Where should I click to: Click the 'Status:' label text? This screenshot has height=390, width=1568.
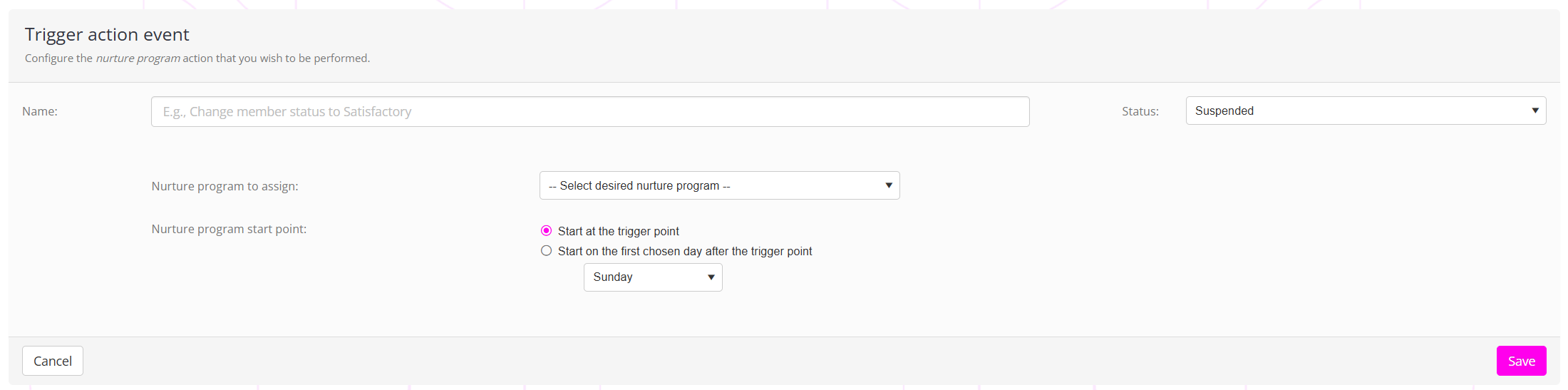1140,111
